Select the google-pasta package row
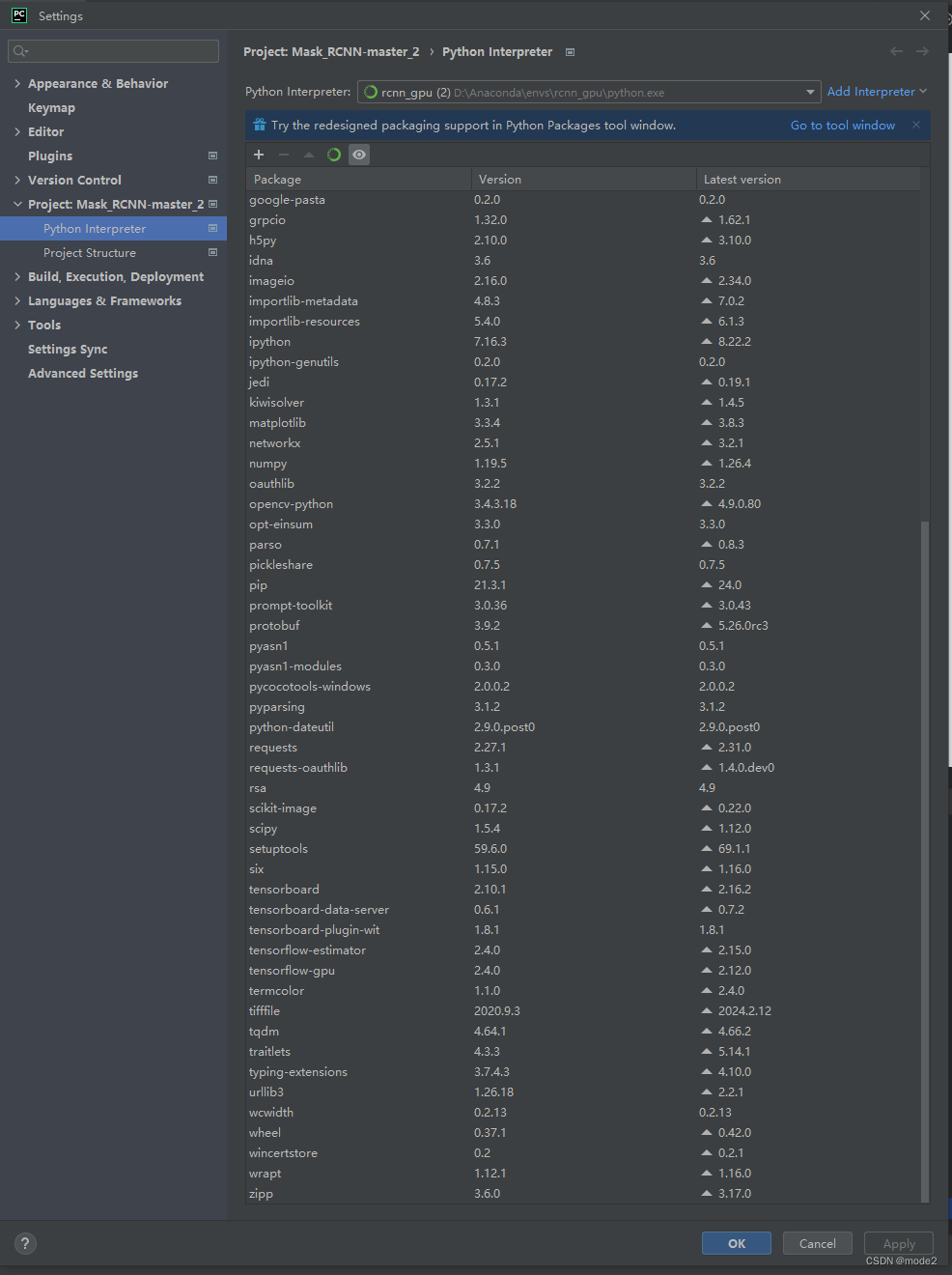 point(583,200)
